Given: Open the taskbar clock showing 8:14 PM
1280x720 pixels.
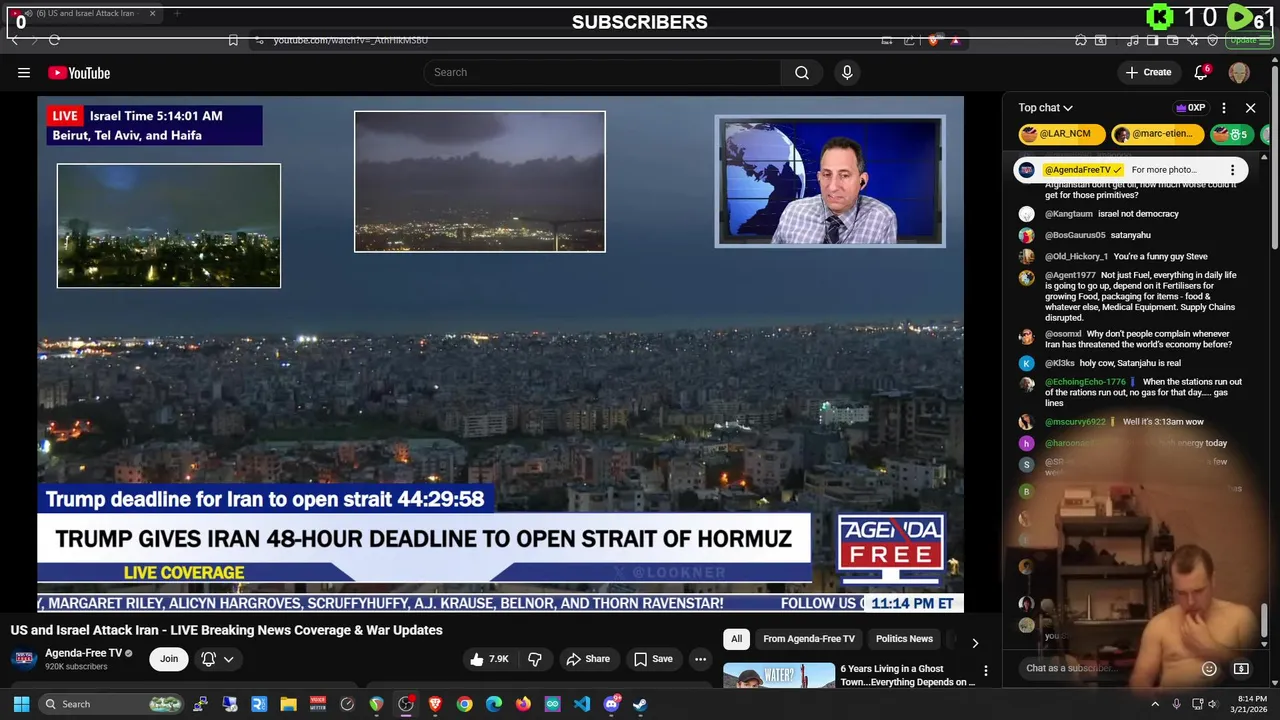Looking at the screenshot, I should click(x=1252, y=704).
